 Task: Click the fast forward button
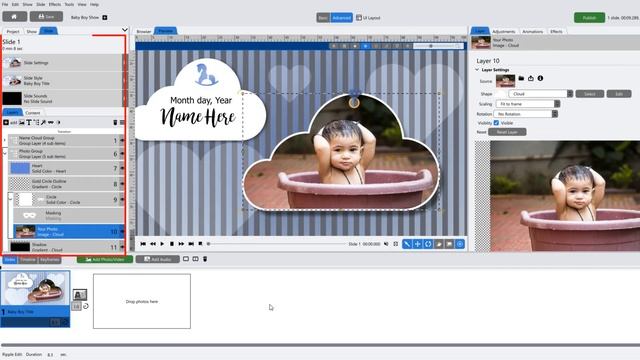pos(181,244)
